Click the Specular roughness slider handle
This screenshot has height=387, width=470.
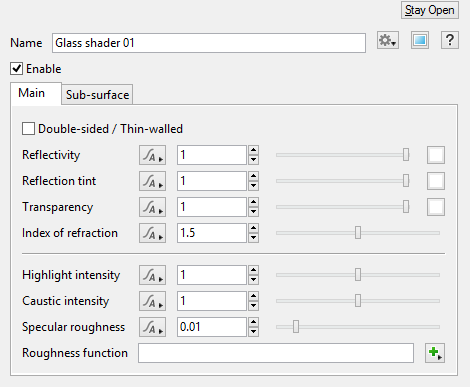point(296,327)
